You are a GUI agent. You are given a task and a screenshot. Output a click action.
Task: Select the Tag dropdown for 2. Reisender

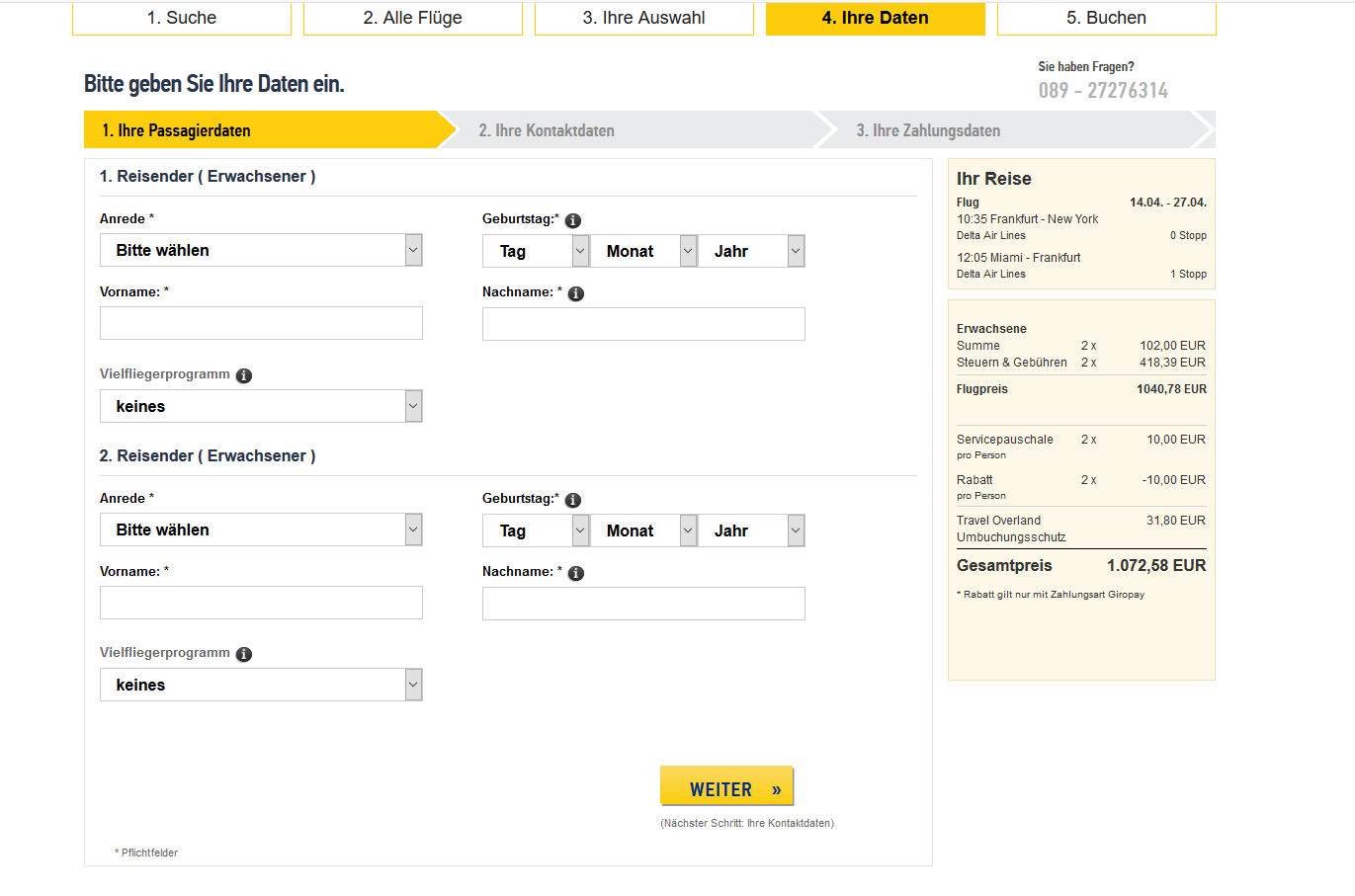(536, 530)
